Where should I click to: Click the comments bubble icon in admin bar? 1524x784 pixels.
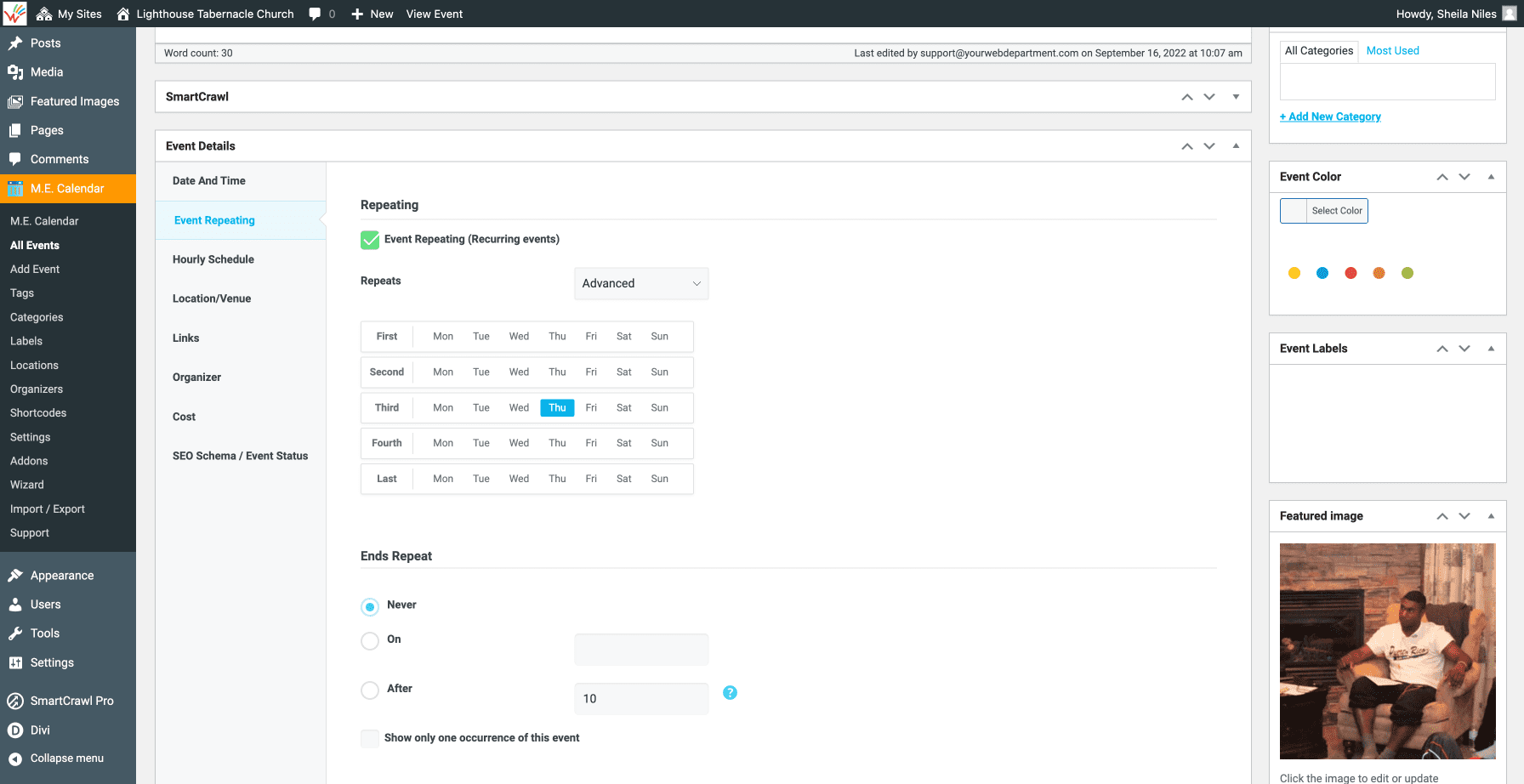point(316,14)
